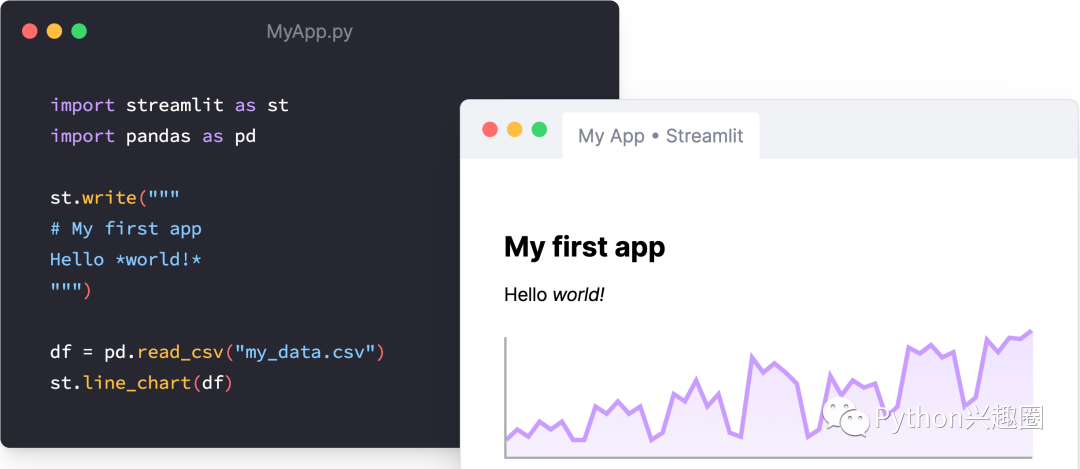Click the import pandas as pd line
The height and width of the screenshot is (469, 1080).
pos(153,136)
